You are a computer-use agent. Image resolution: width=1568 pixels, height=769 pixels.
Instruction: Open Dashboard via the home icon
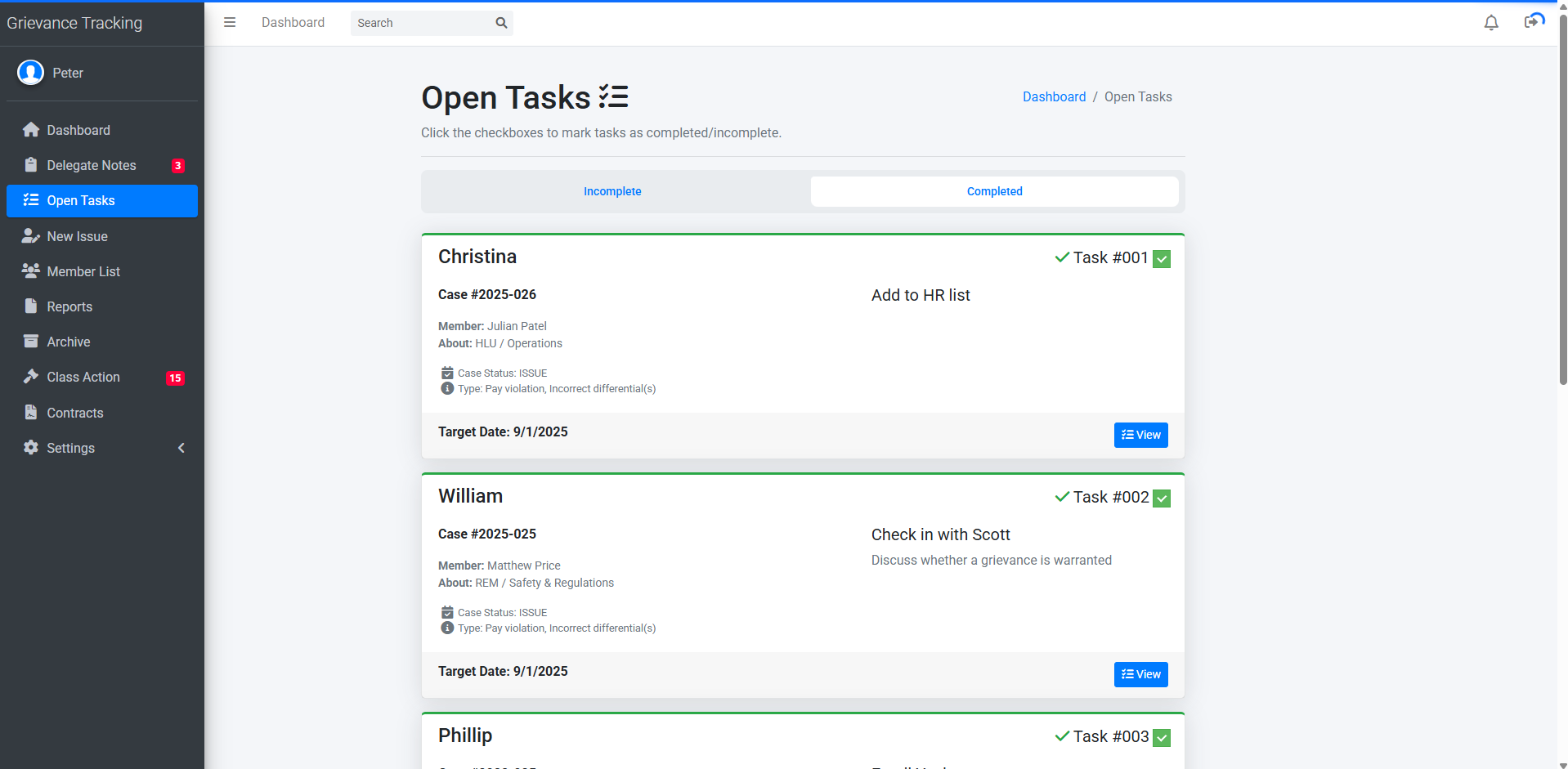click(x=31, y=130)
